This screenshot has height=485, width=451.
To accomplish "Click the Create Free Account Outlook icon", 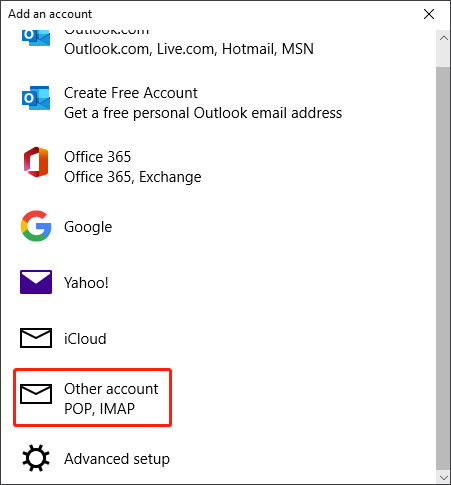I will click(36, 98).
